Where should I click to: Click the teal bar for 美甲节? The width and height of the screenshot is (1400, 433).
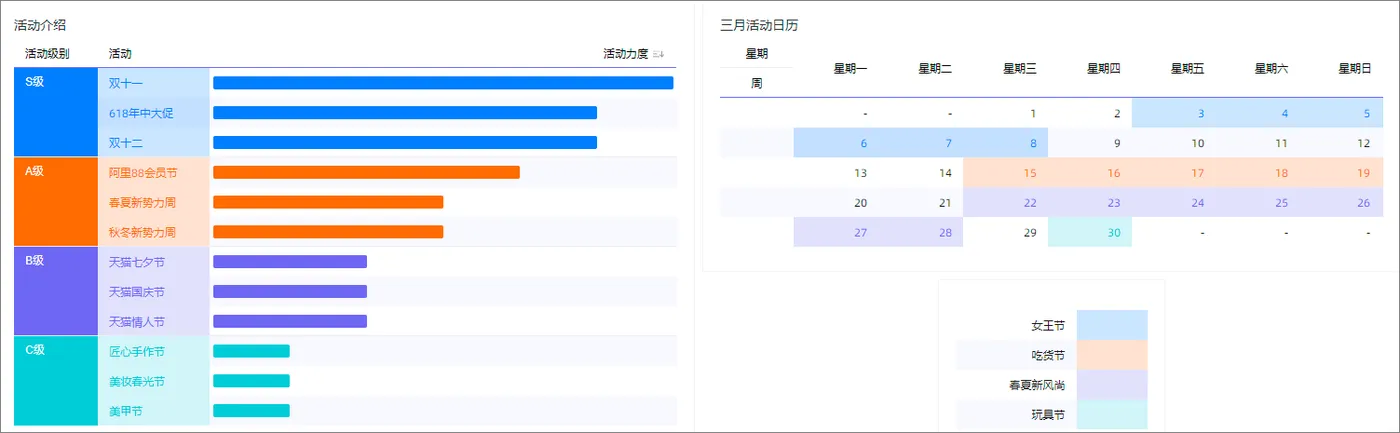tap(251, 411)
